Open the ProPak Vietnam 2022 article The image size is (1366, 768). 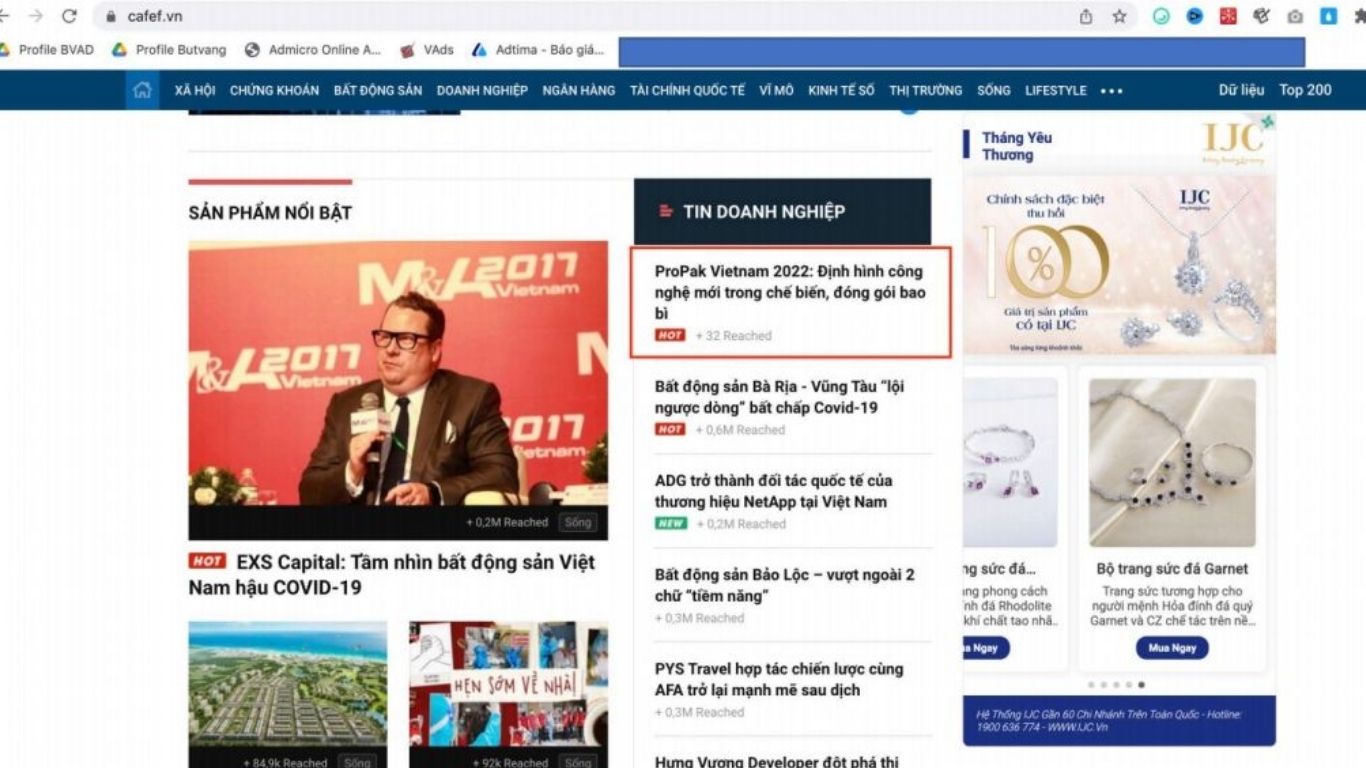tap(790, 292)
